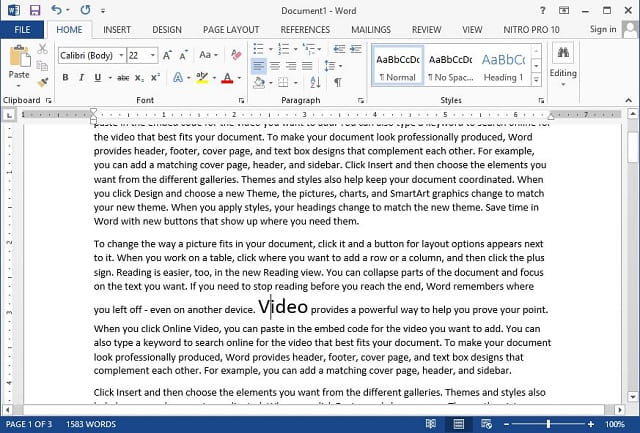Apply the Heading 1 style
This screenshot has width=640, height=433.
click(503, 66)
